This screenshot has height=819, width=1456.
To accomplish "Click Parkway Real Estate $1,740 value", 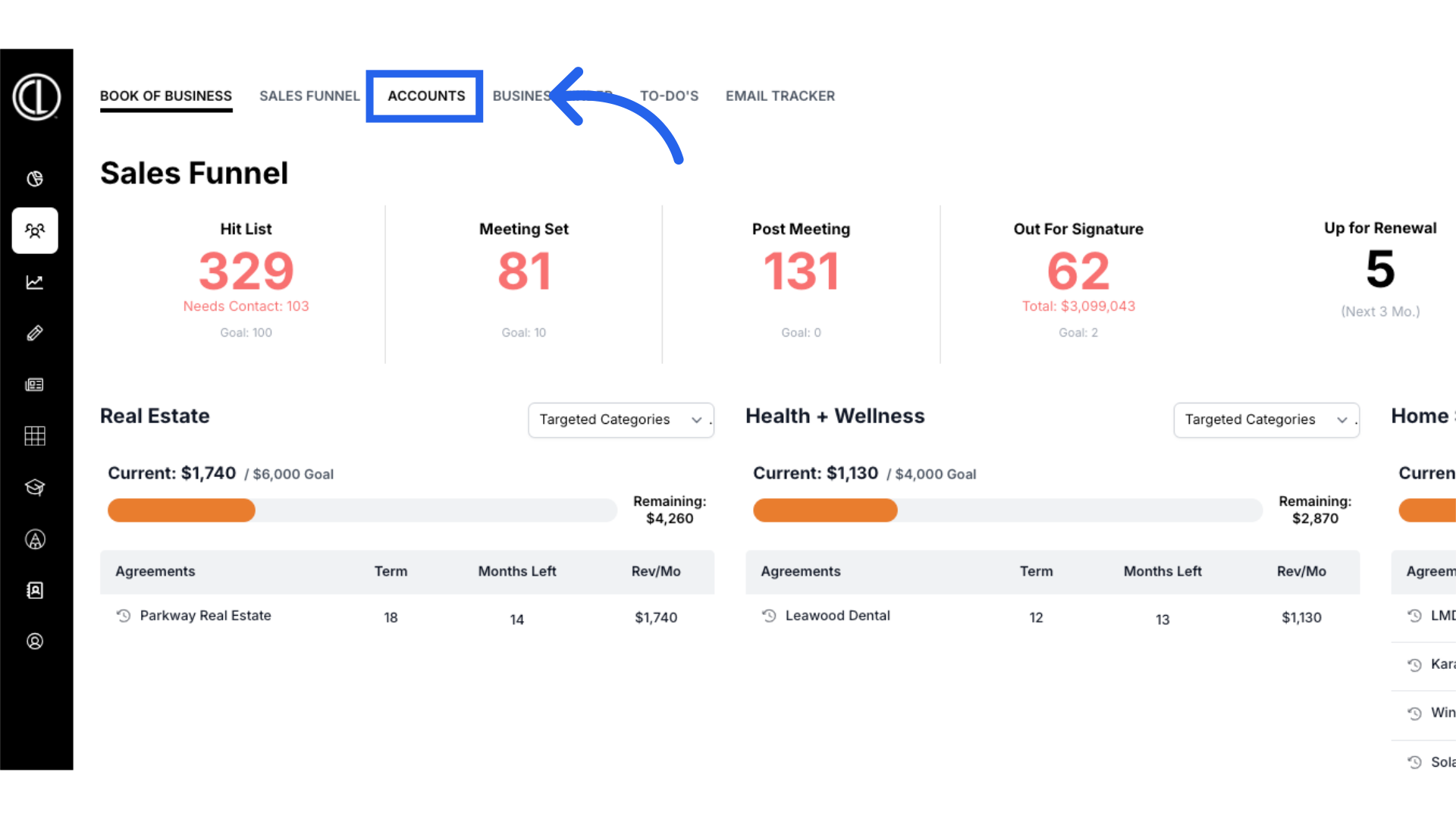I will pos(656,618).
